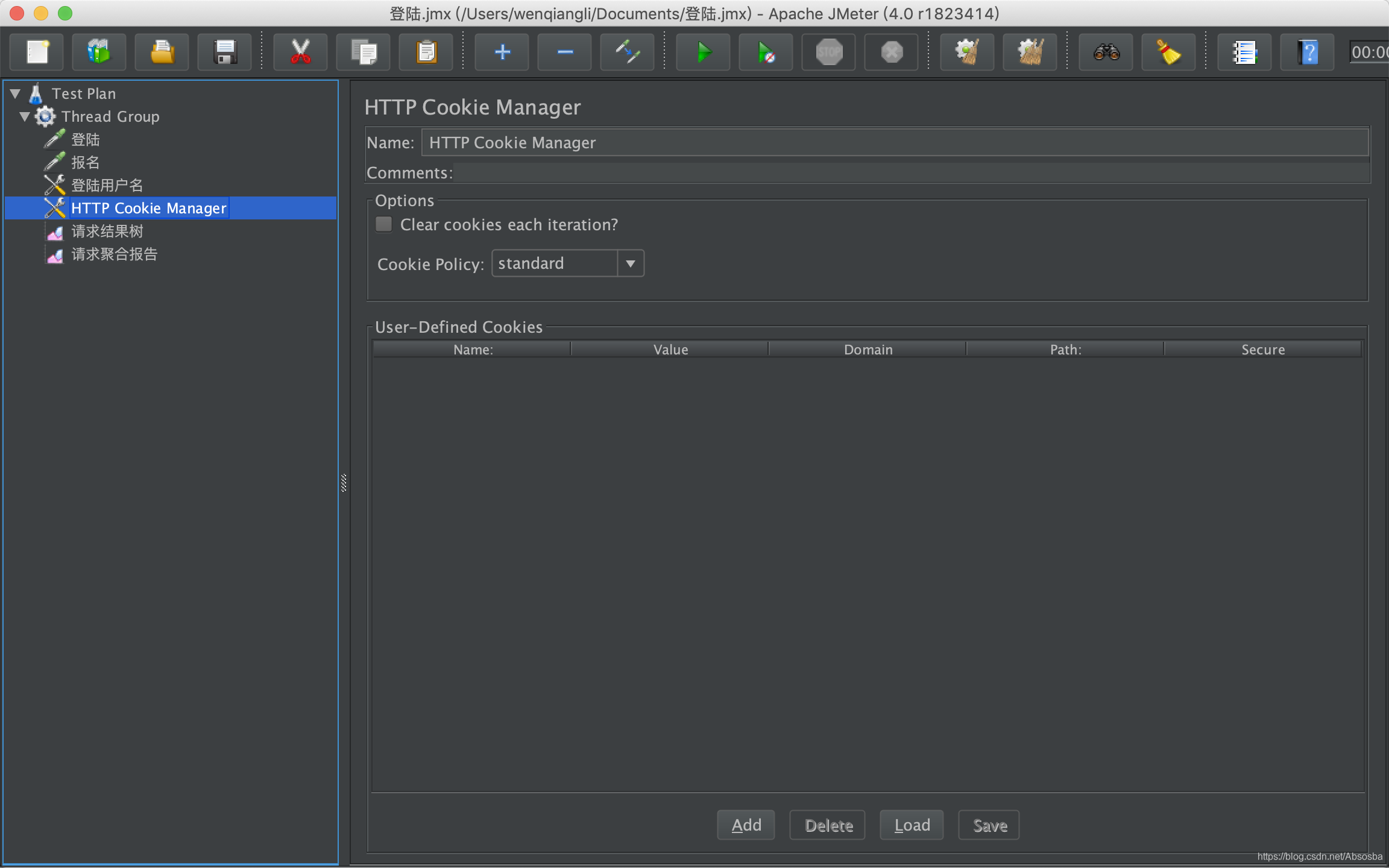Click the split pane divider handle
This screenshot has width=1389, height=868.
coord(344,483)
